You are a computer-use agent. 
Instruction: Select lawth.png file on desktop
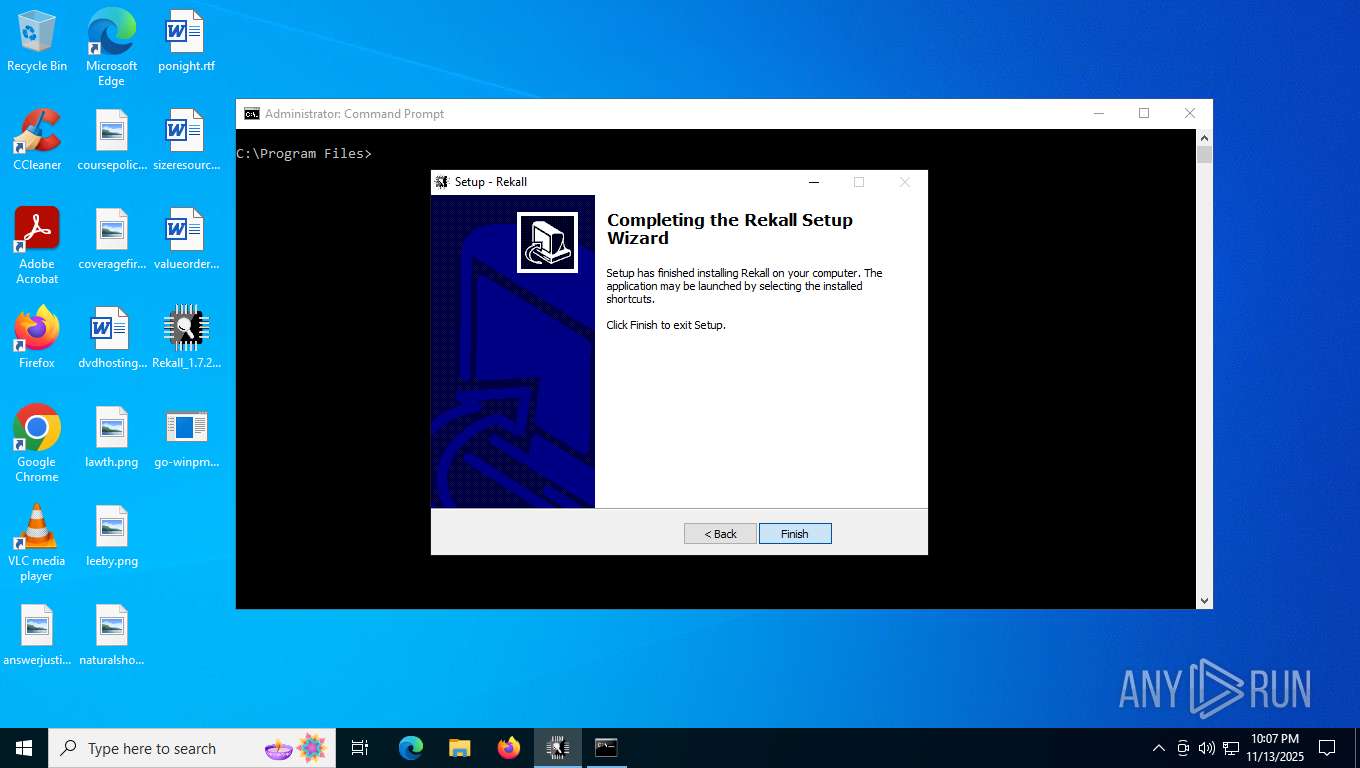click(112, 437)
